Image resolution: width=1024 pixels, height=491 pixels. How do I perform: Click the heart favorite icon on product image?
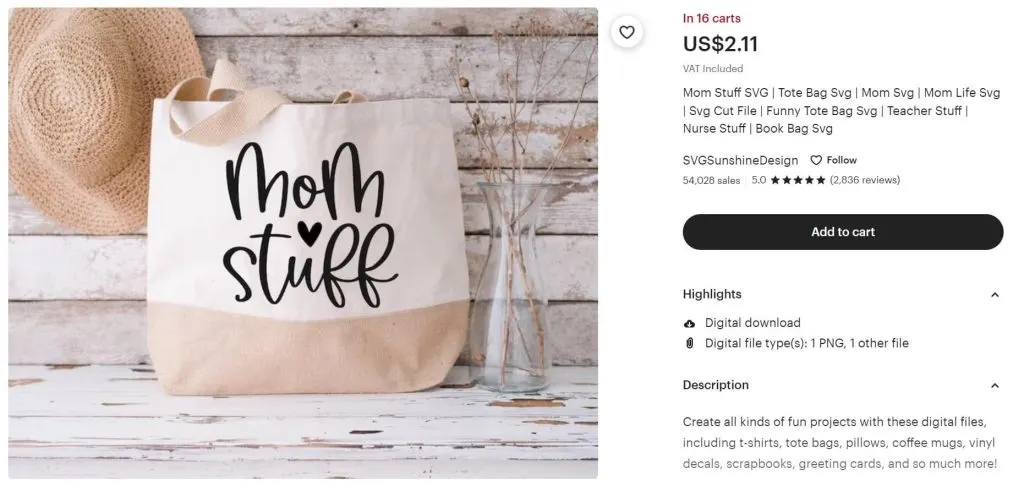pyautogui.click(x=626, y=32)
